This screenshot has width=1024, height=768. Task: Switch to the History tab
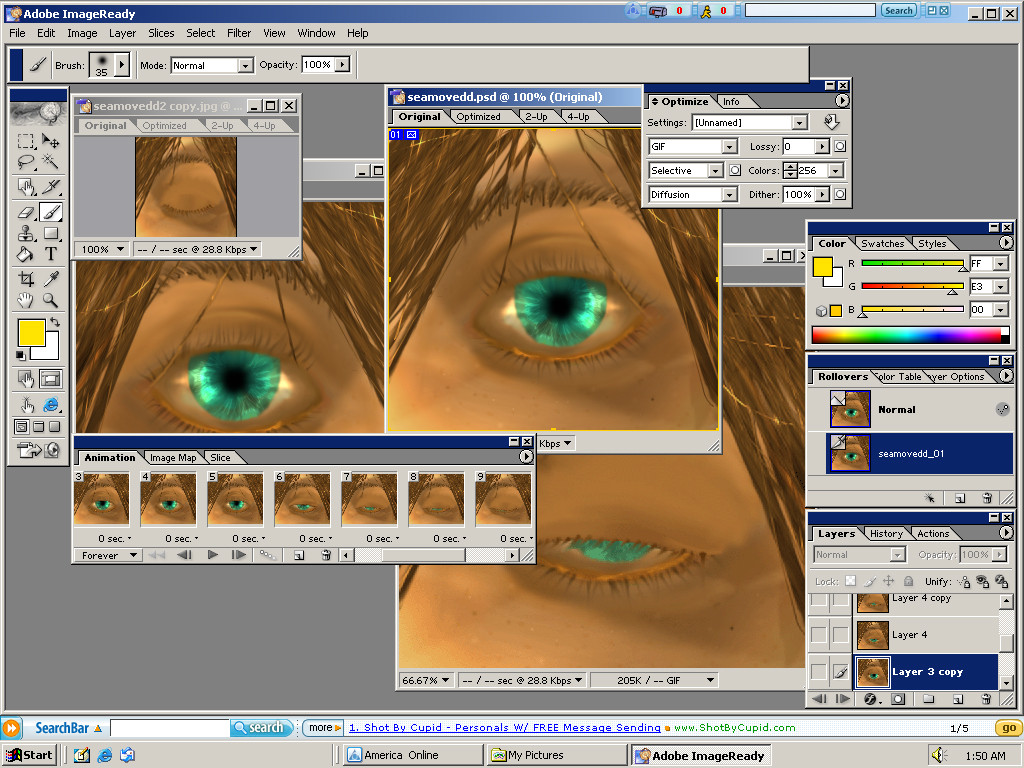[x=886, y=534]
